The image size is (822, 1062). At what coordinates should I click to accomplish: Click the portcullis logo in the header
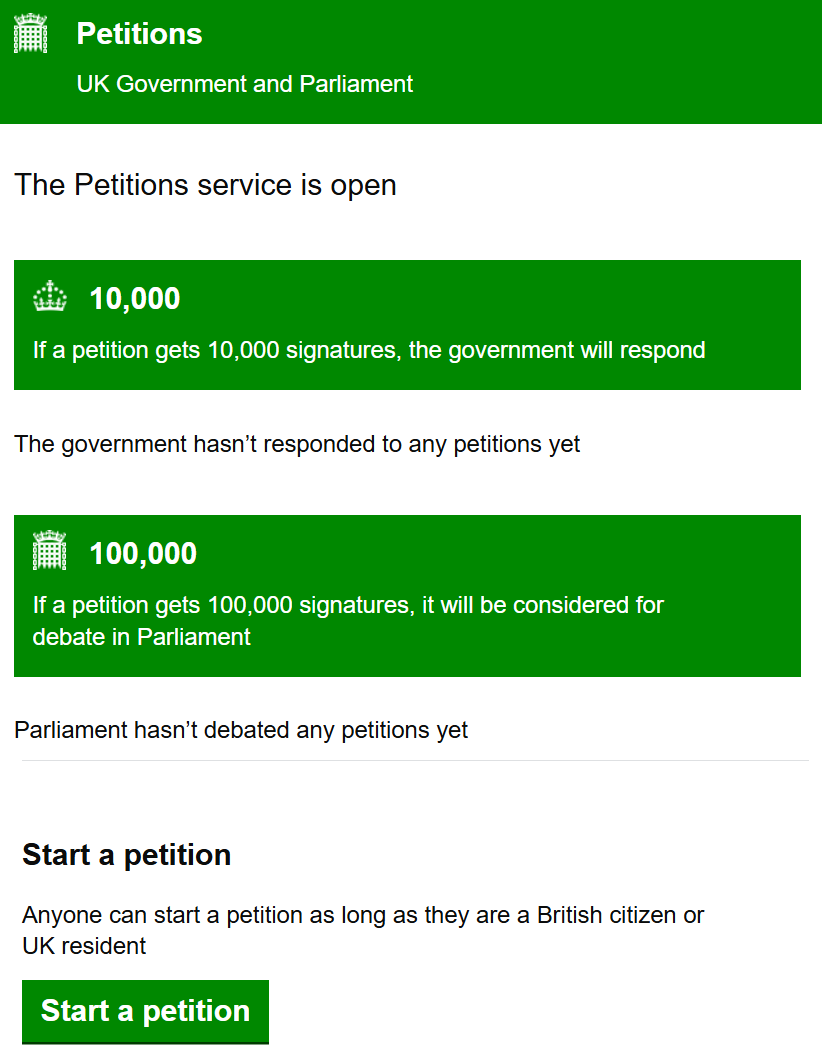(31, 34)
